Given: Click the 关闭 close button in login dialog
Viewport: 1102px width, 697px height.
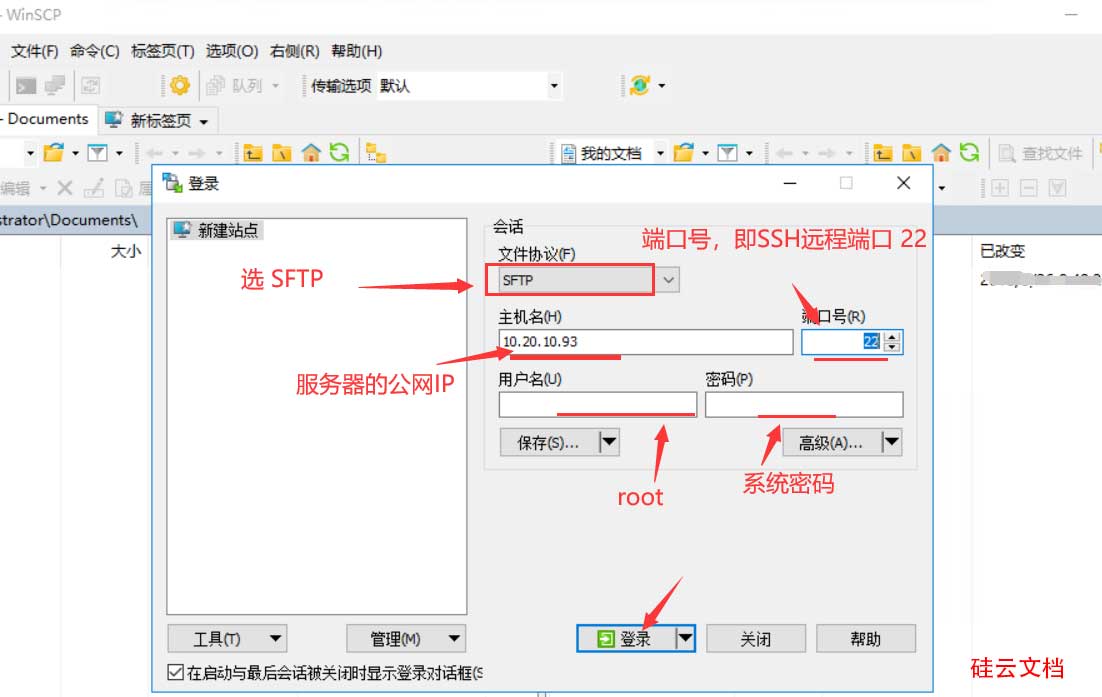Looking at the screenshot, I should coord(756,639).
